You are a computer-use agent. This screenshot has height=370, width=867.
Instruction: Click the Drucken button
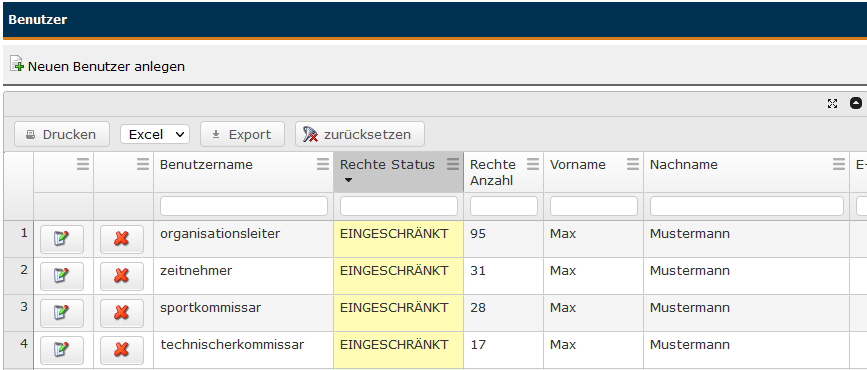(x=62, y=134)
